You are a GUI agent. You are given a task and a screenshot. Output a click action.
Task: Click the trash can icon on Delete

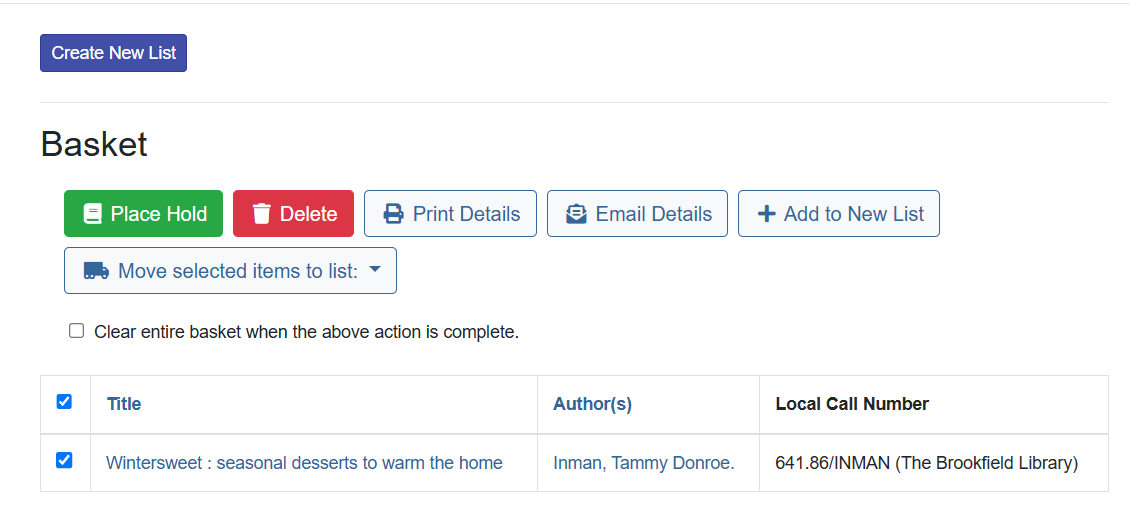tap(262, 214)
